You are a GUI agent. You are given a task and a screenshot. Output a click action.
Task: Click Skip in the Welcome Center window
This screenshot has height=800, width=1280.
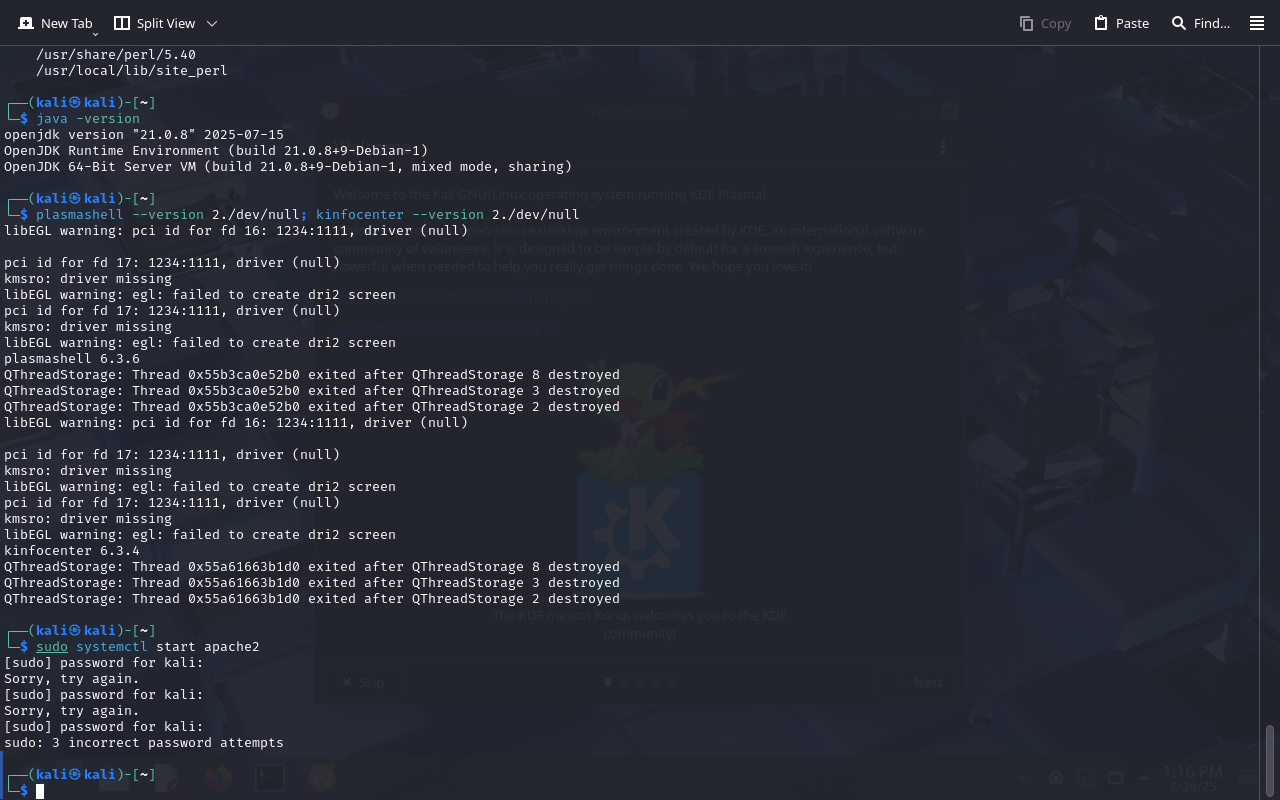[362, 682]
